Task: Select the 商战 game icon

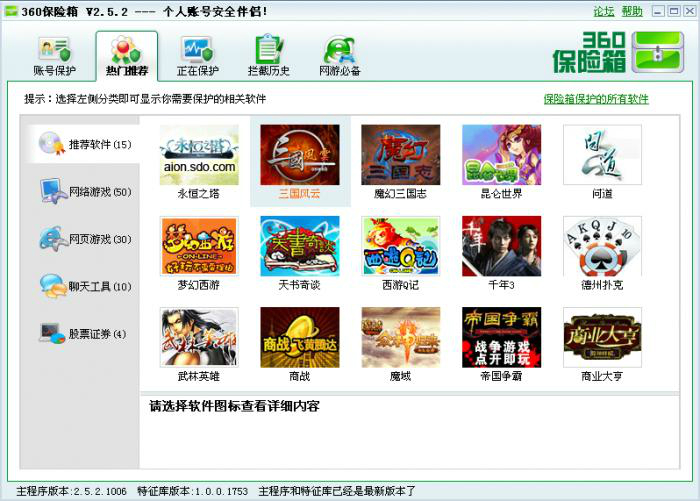Action: coord(300,337)
